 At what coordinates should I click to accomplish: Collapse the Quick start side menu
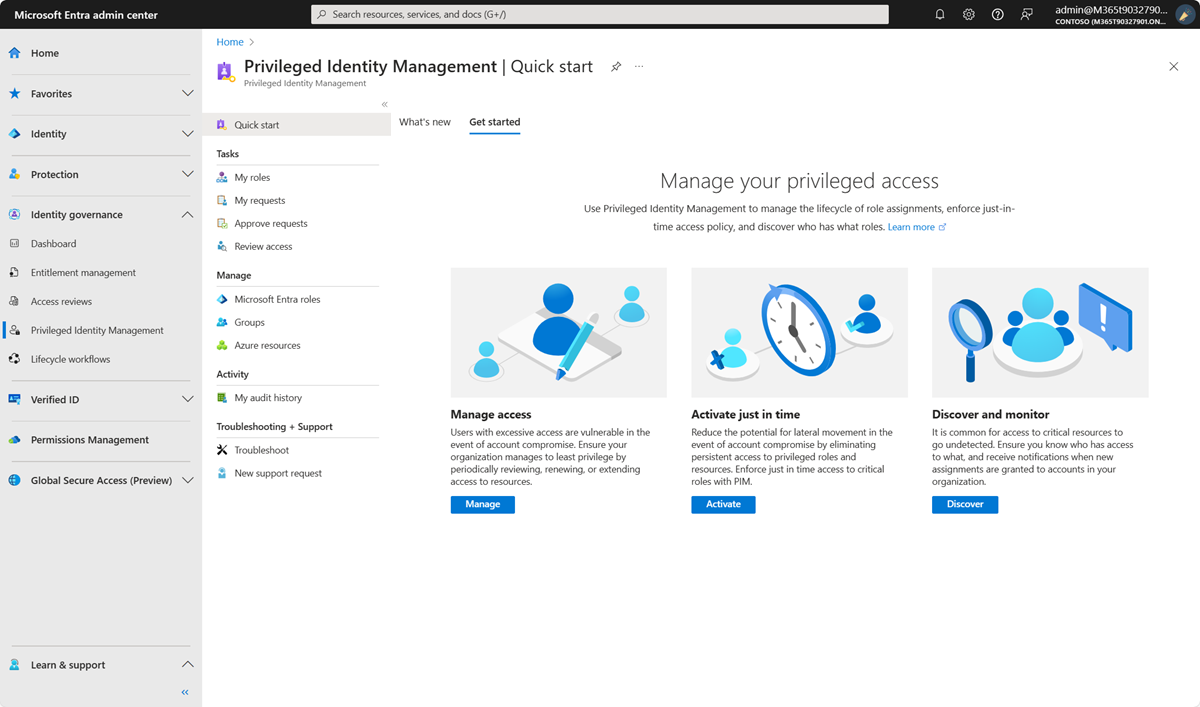coord(384,103)
